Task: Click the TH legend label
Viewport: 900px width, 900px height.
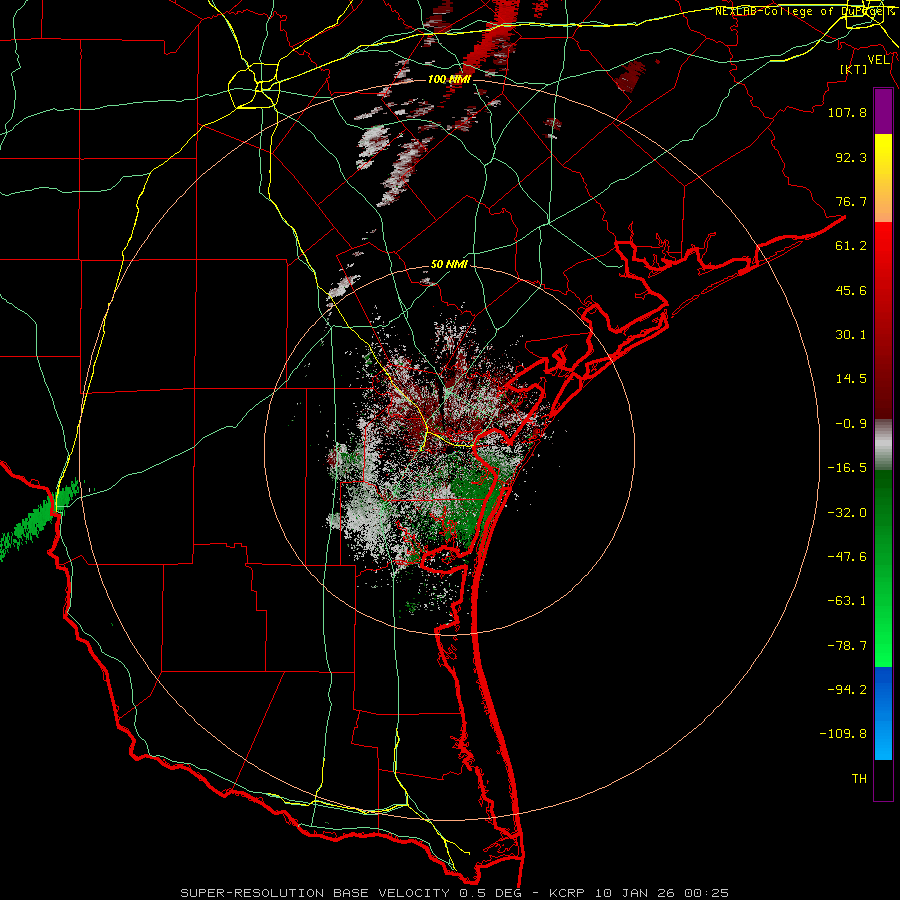Action: coord(859,779)
